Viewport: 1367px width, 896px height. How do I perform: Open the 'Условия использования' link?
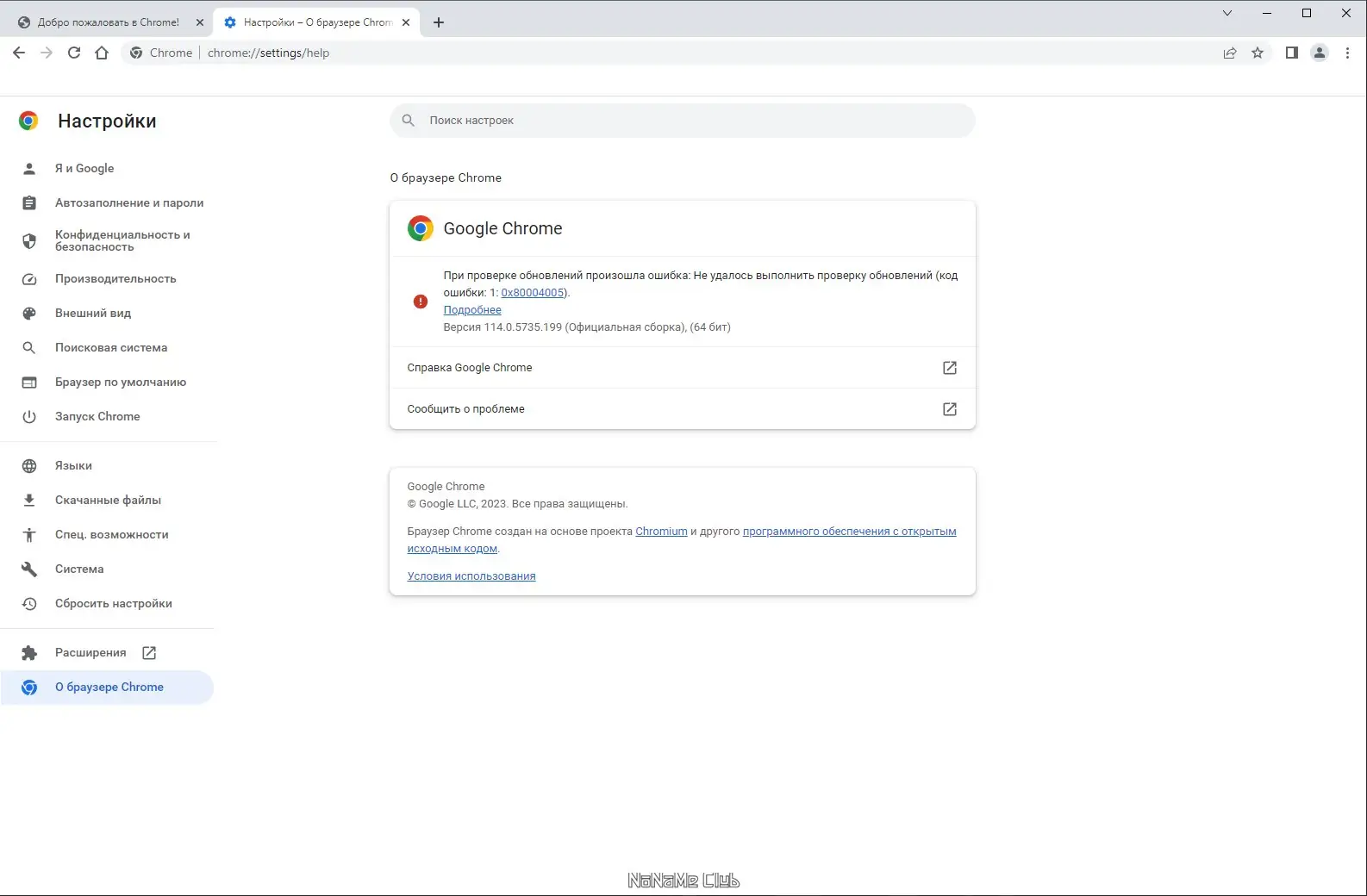click(471, 576)
